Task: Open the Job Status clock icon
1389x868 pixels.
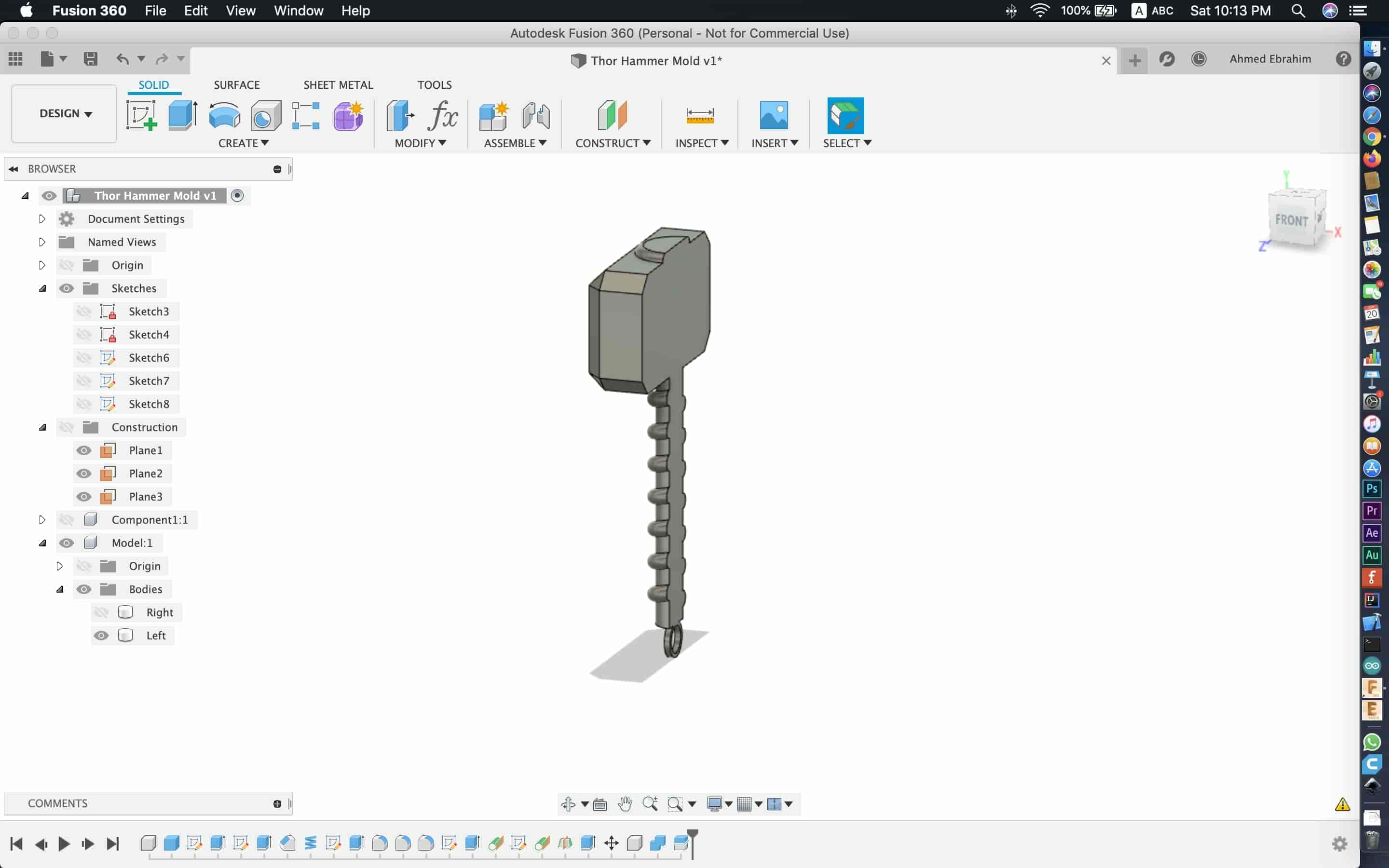Action: click(x=1198, y=58)
